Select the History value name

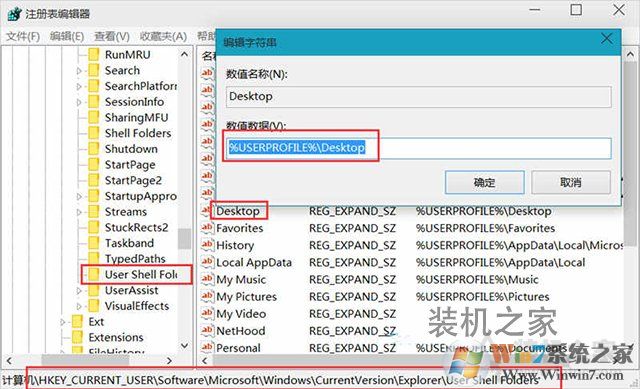coord(235,245)
